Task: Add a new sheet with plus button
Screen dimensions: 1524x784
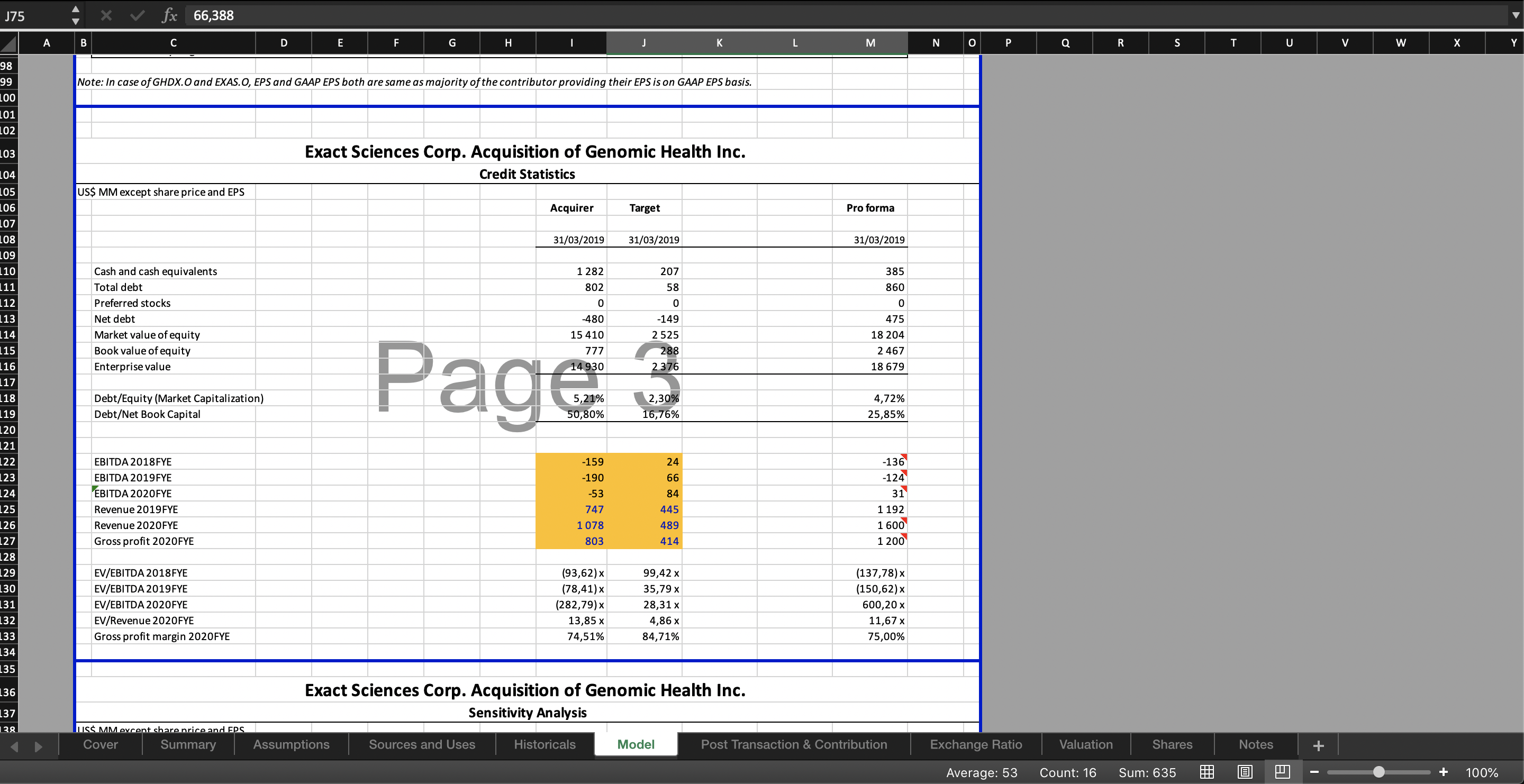Action: click(1318, 745)
